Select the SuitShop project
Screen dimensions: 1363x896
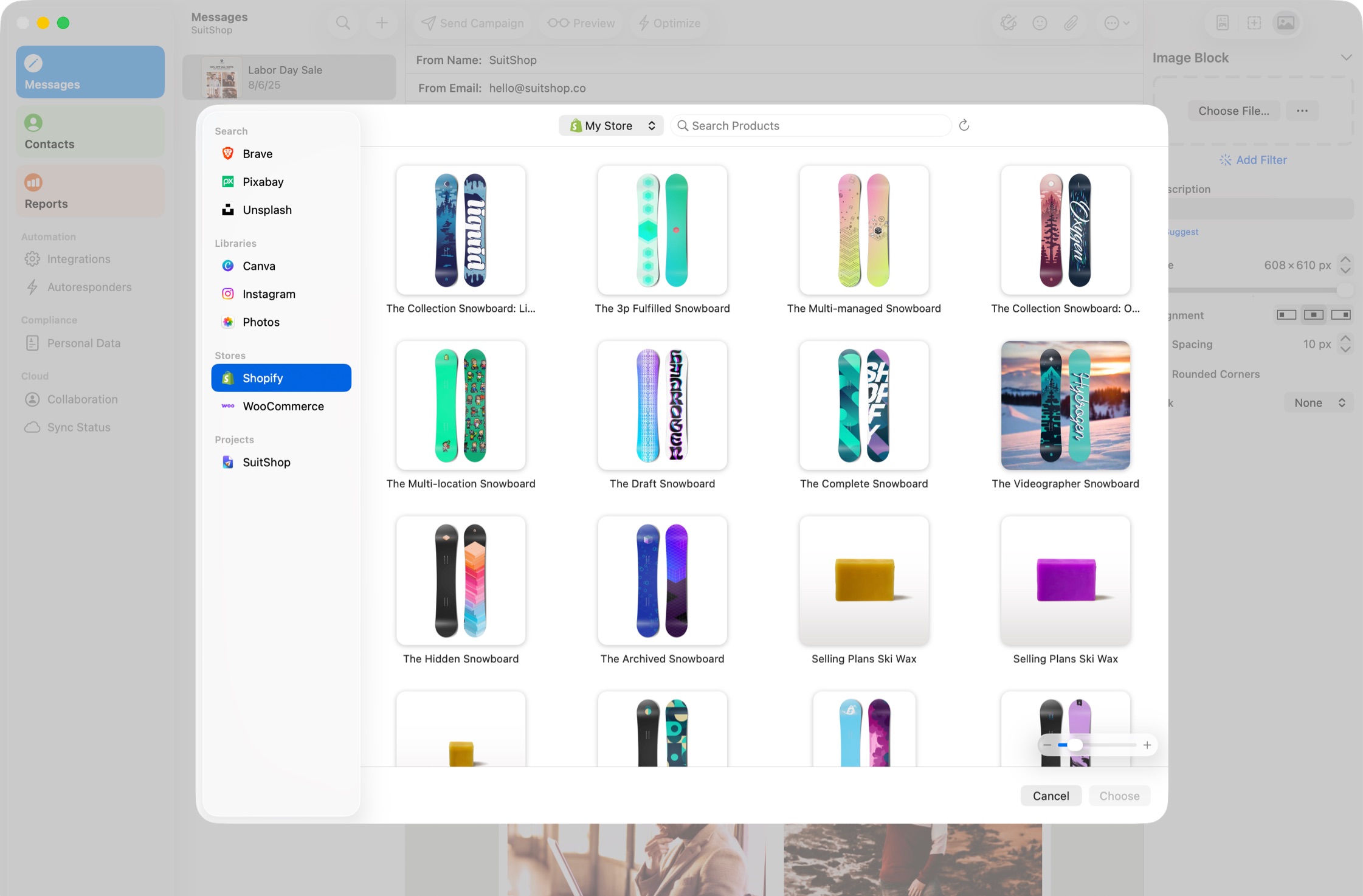266,462
